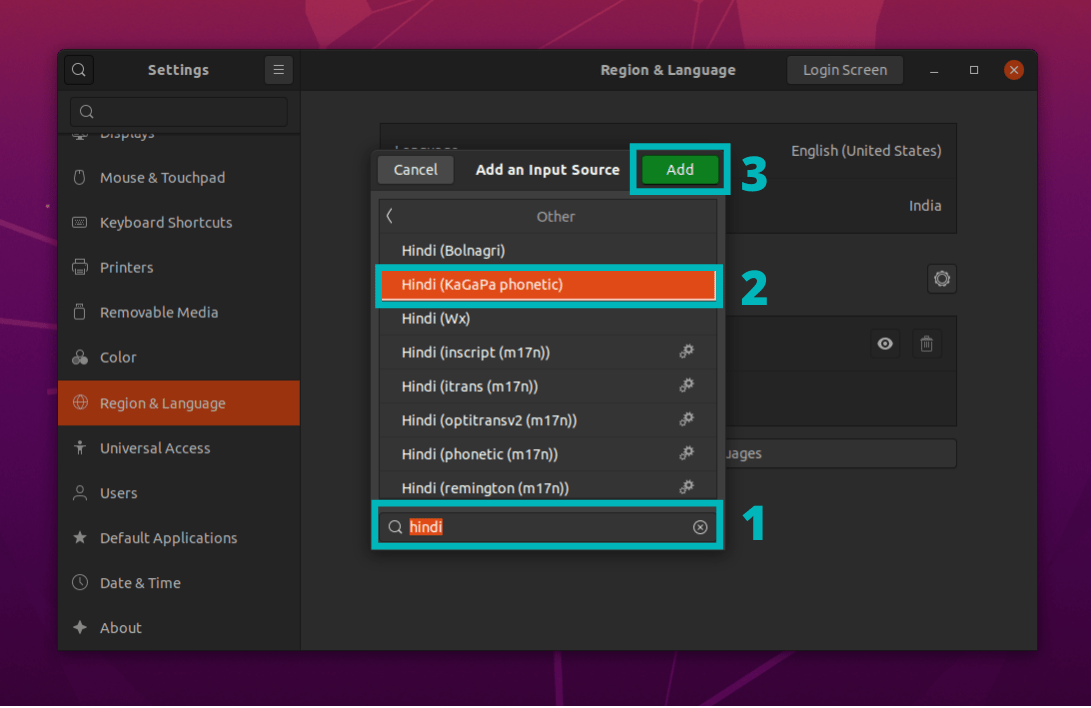Click gear icon beside Hindi (itrans (m17n))
The height and width of the screenshot is (708, 1091).
[687, 386]
